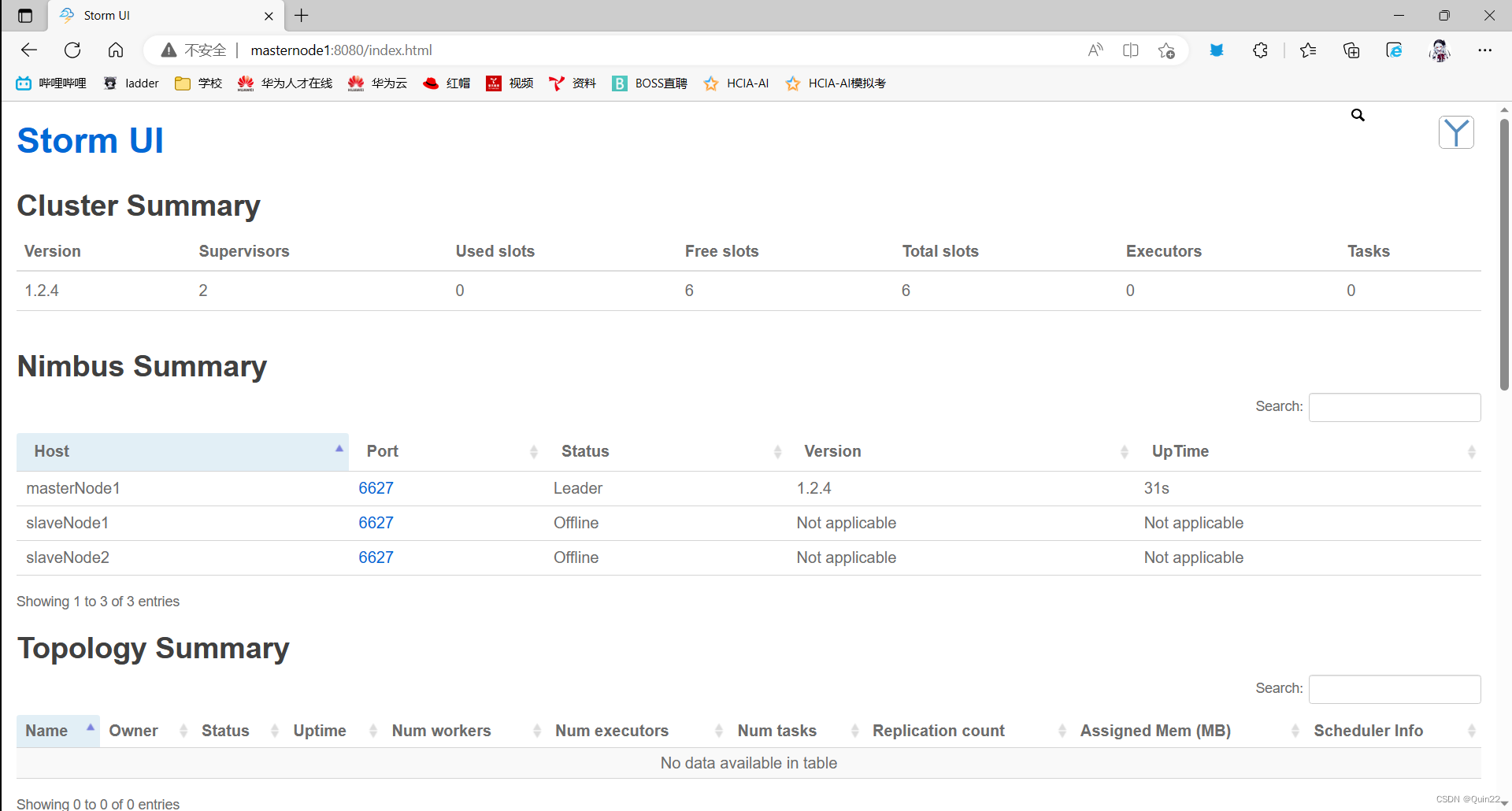Reload the Storm UI page

pos(72,50)
